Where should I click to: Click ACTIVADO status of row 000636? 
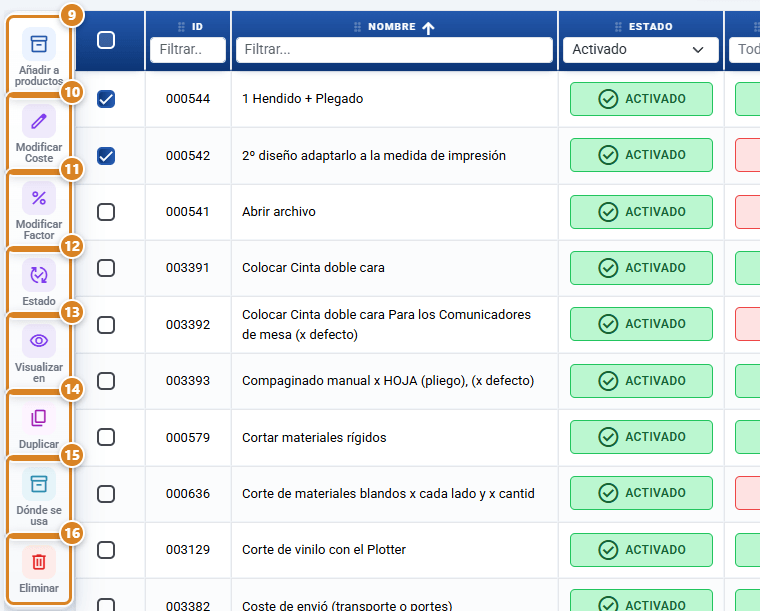(641, 493)
